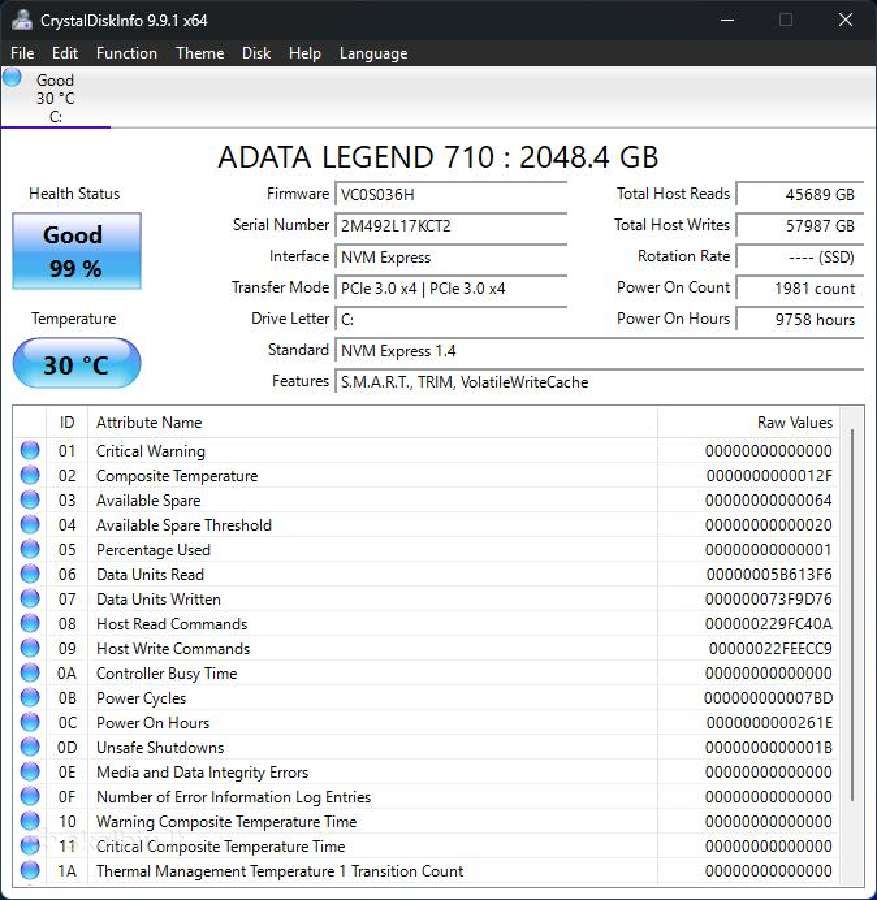This screenshot has width=877, height=900.
Task: Click the Attribute Name column header
Action: pos(372,422)
